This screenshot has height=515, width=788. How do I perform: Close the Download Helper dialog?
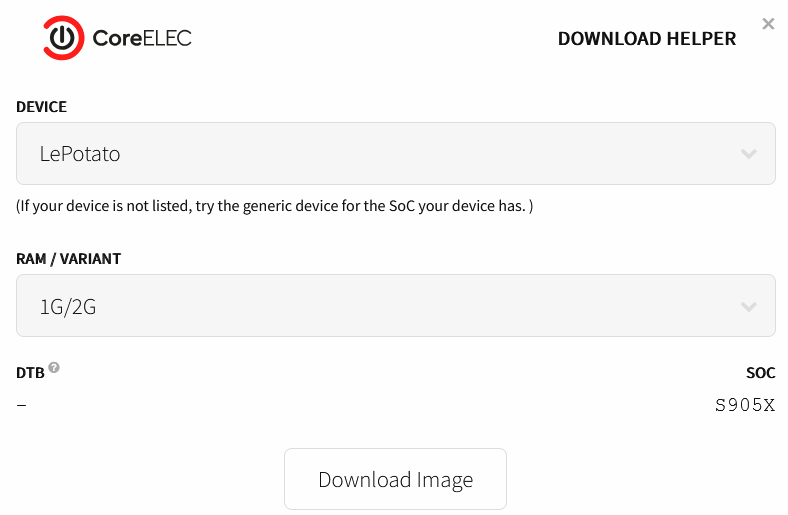(x=768, y=24)
